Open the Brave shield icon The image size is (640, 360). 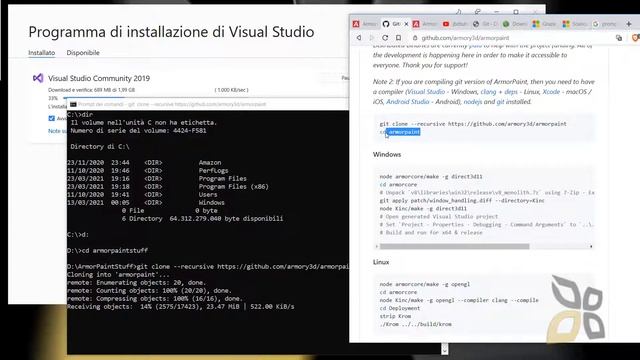635,38
